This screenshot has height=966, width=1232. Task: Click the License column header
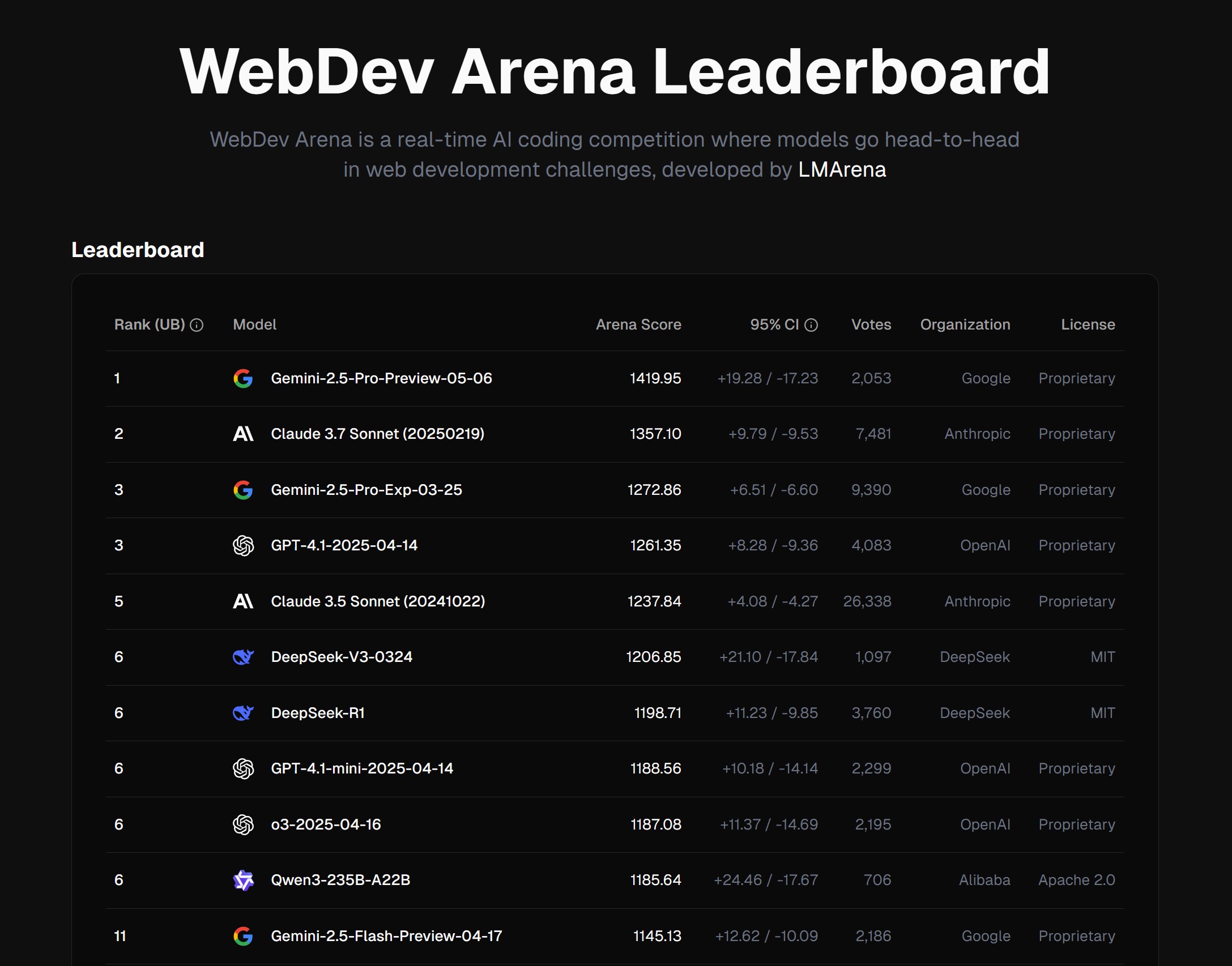pyautogui.click(x=1088, y=324)
